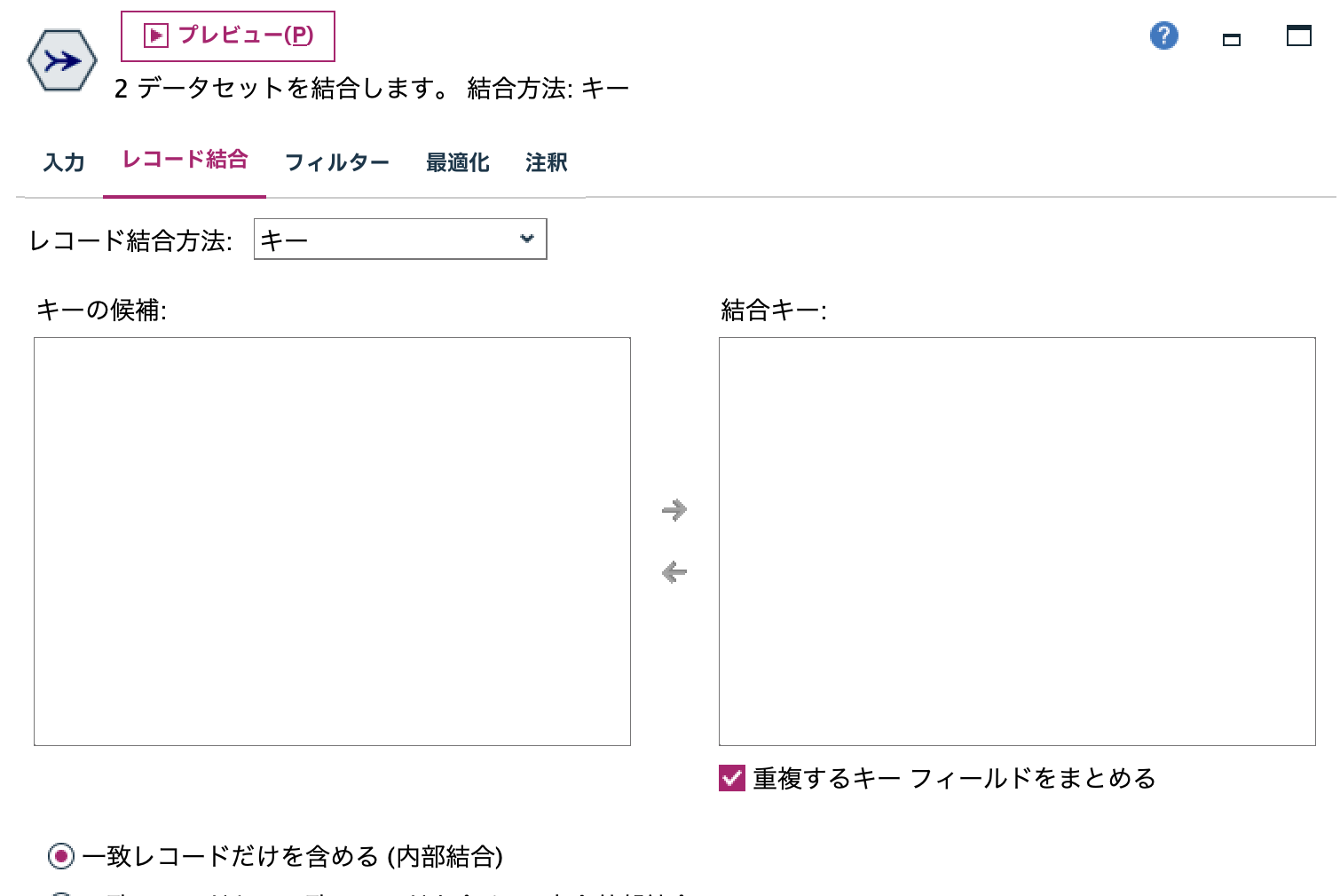Open the レコード結合方法 combo box
The height and width of the screenshot is (896, 1340).
[x=400, y=239]
